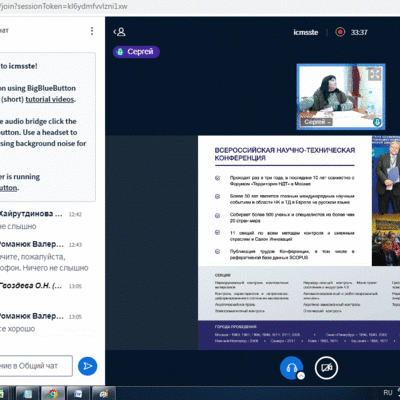400x400 pixels.
Task: Click the 'не слышно' chat message
Action: (18, 226)
